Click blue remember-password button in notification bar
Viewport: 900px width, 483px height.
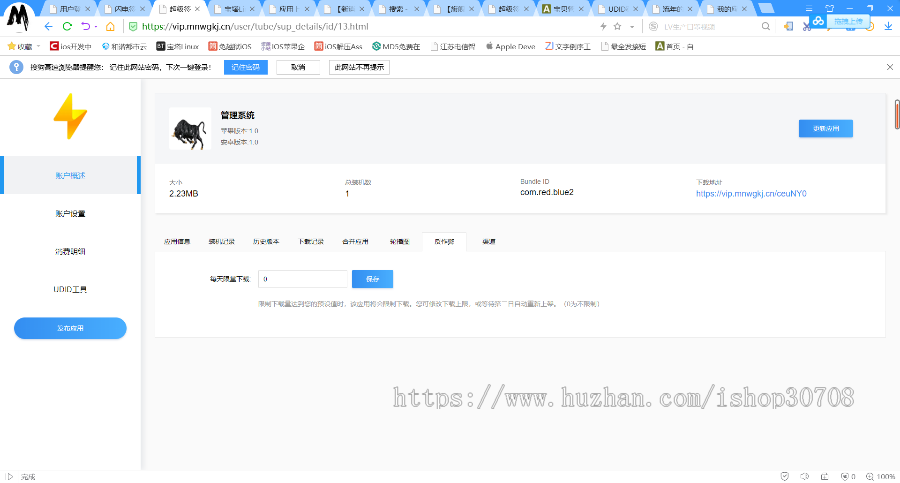(246, 67)
